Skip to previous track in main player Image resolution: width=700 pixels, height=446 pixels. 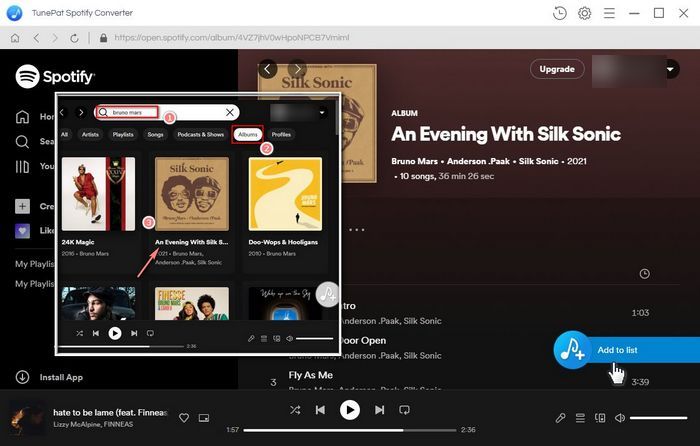(320, 410)
